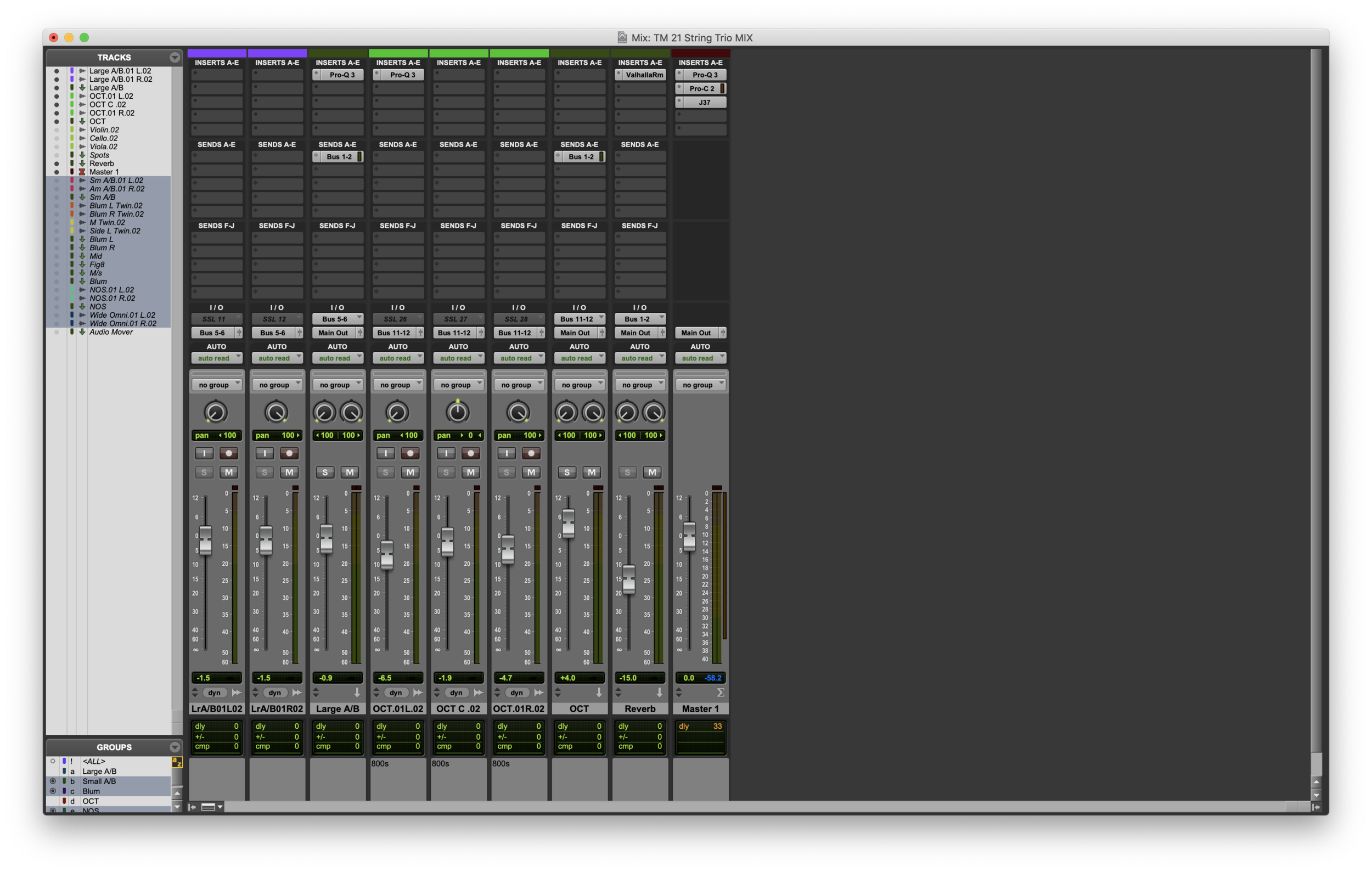Open the output window icon on Master 1

click(723, 333)
